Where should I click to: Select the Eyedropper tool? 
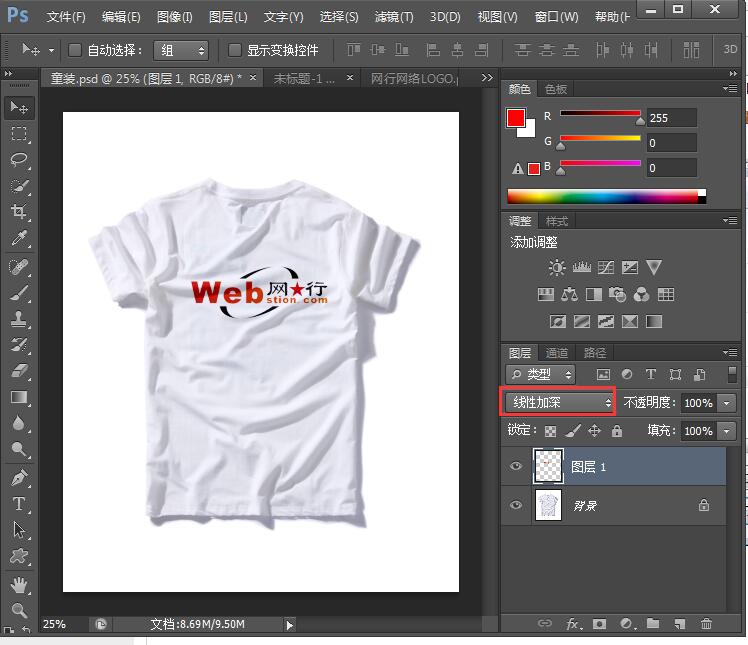tap(19, 238)
